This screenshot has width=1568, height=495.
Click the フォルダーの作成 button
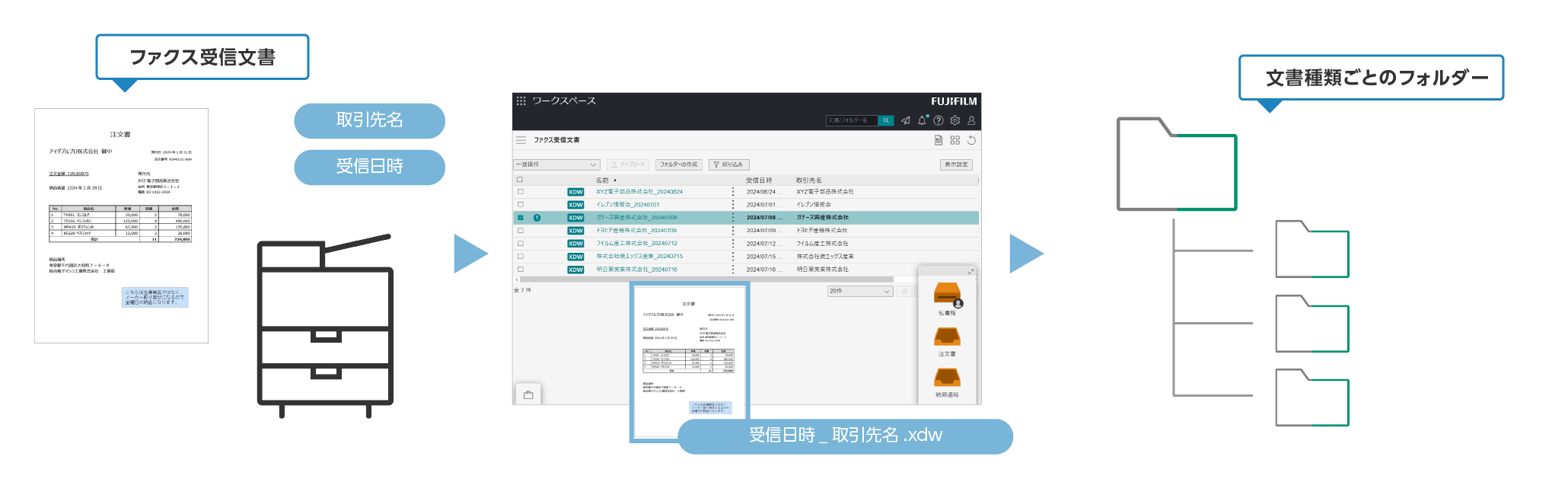[x=678, y=164]
